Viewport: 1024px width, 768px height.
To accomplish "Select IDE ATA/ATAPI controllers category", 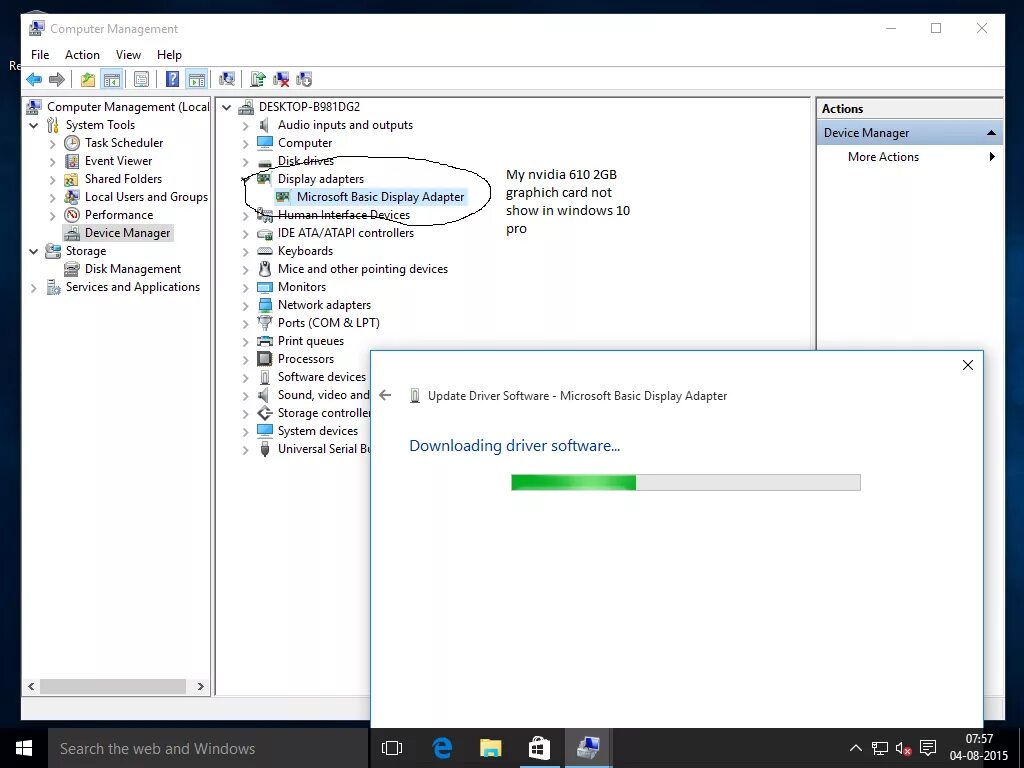I will tap(345, 233).
